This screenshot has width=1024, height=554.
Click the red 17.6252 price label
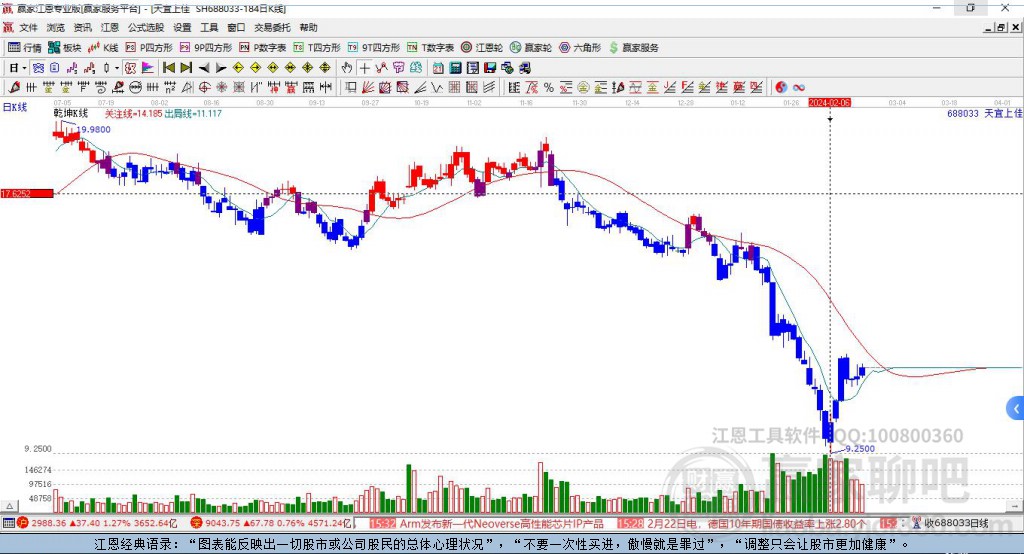click(x=27, y=193)
